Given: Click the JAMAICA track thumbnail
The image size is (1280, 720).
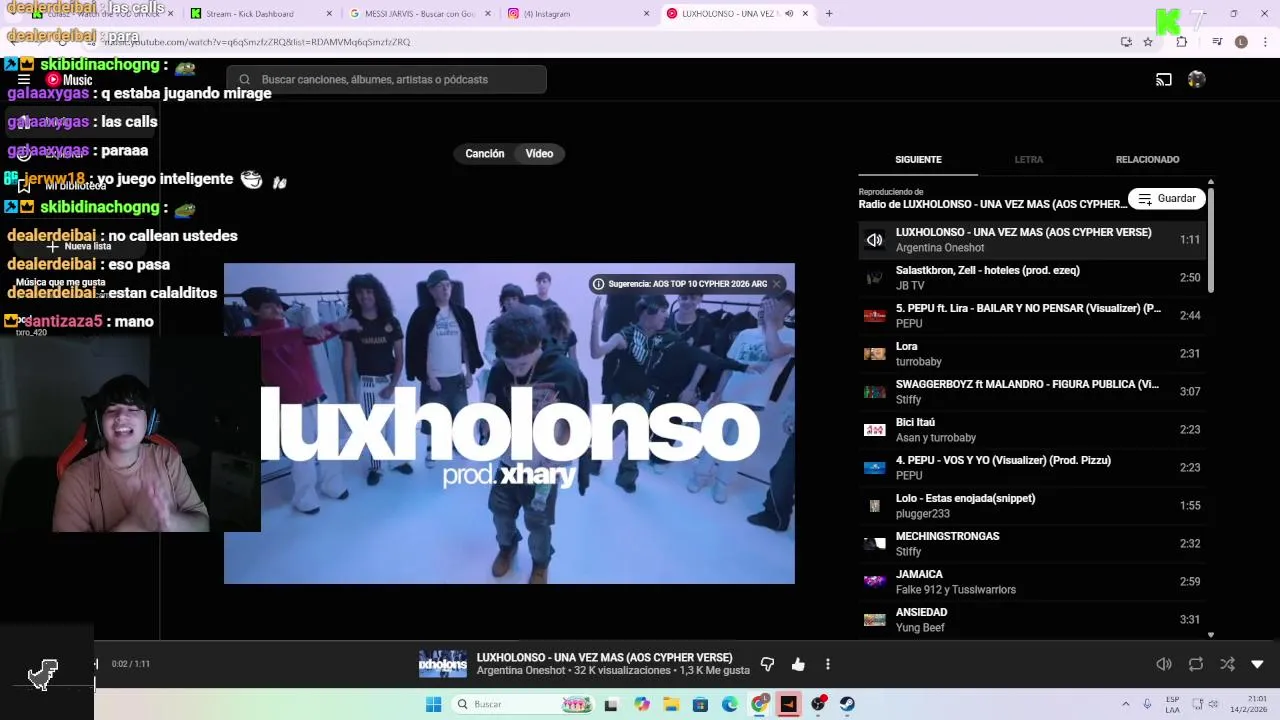Looking at the screenshot, I should tap(875, 582).
